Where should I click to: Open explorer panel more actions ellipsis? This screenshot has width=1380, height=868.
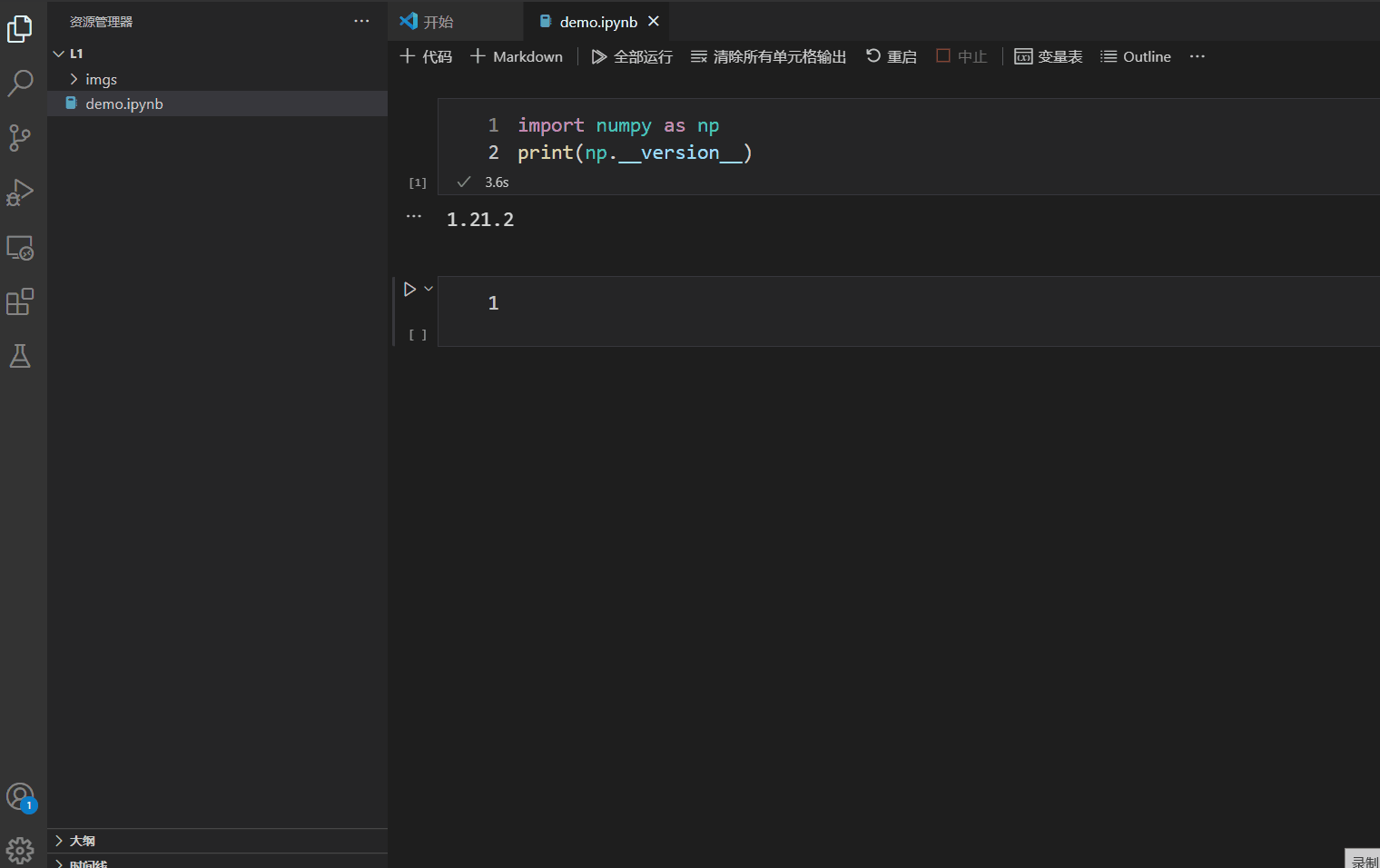pyautogui.click(x=361, y=21)
